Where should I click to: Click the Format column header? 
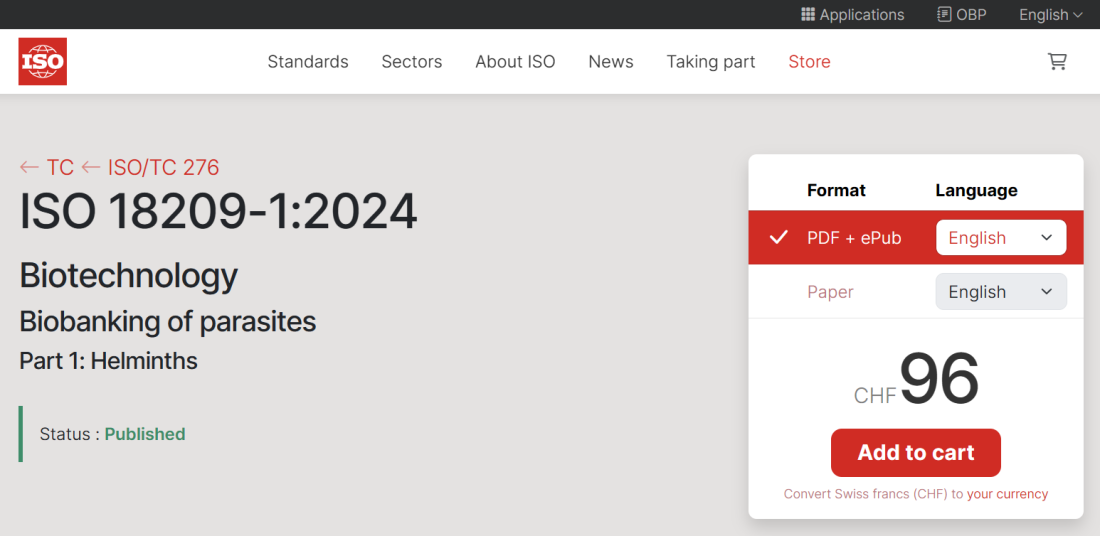[836, 190]
